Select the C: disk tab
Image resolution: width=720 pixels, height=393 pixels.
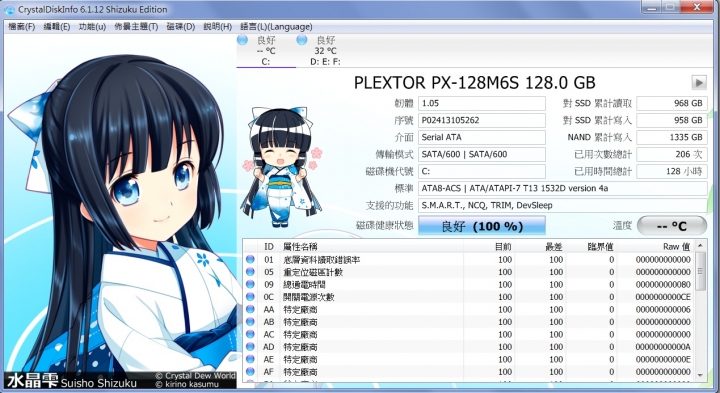(266, 51)
